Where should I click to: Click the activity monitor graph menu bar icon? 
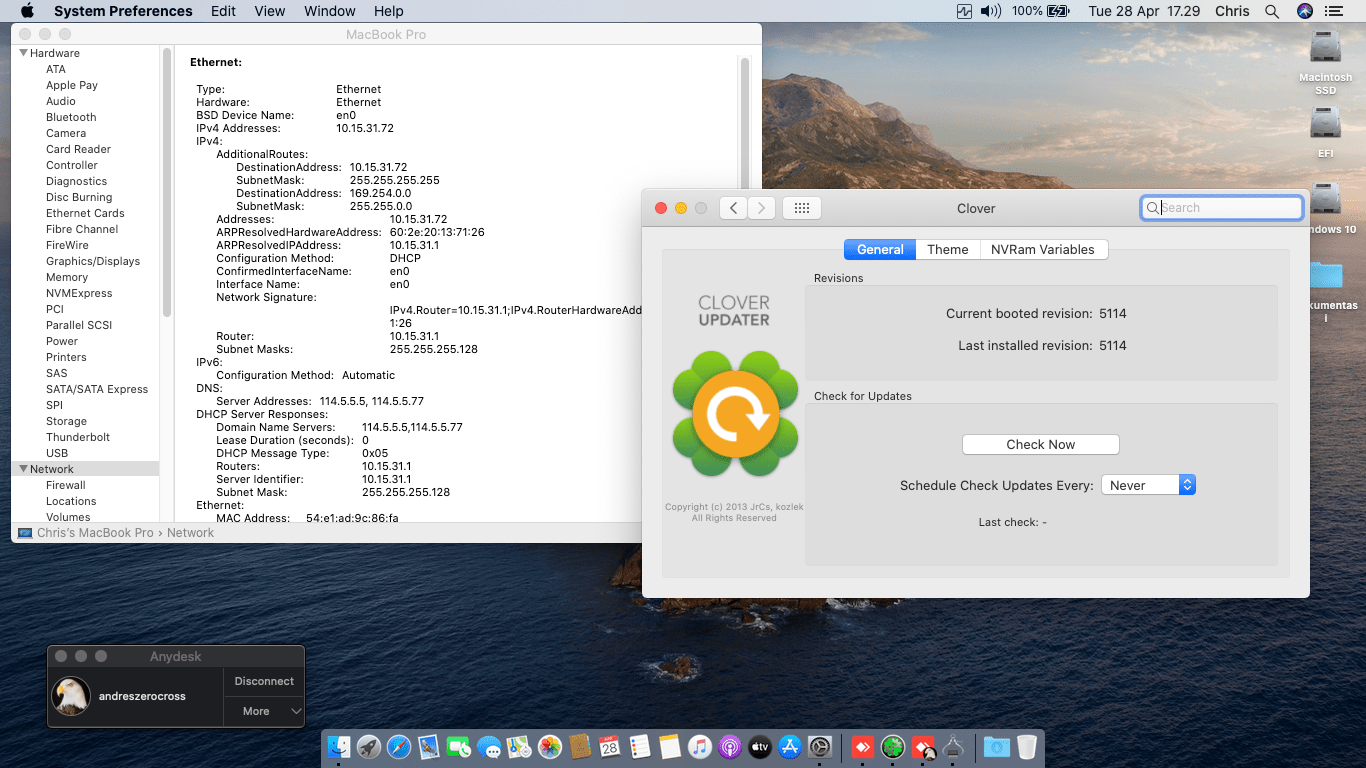point(965,11)
